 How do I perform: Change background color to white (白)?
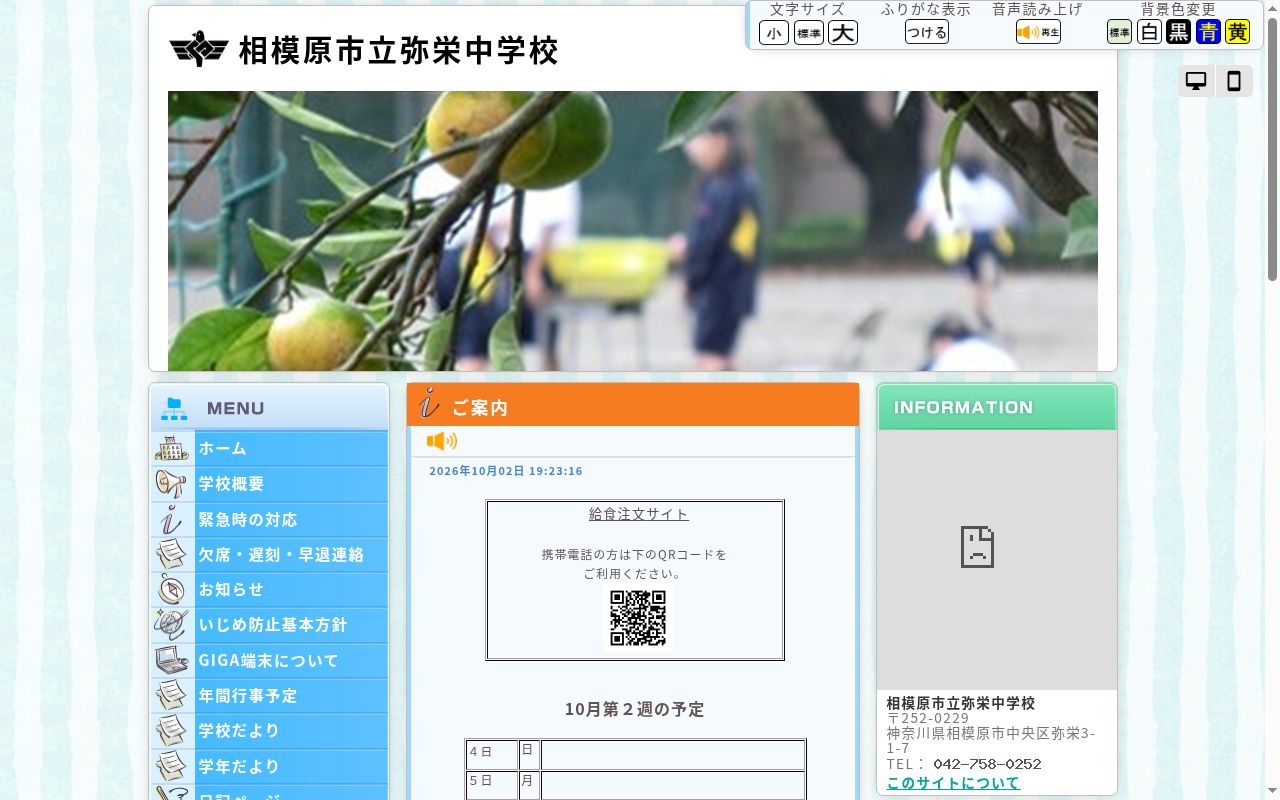(1149, 32)
